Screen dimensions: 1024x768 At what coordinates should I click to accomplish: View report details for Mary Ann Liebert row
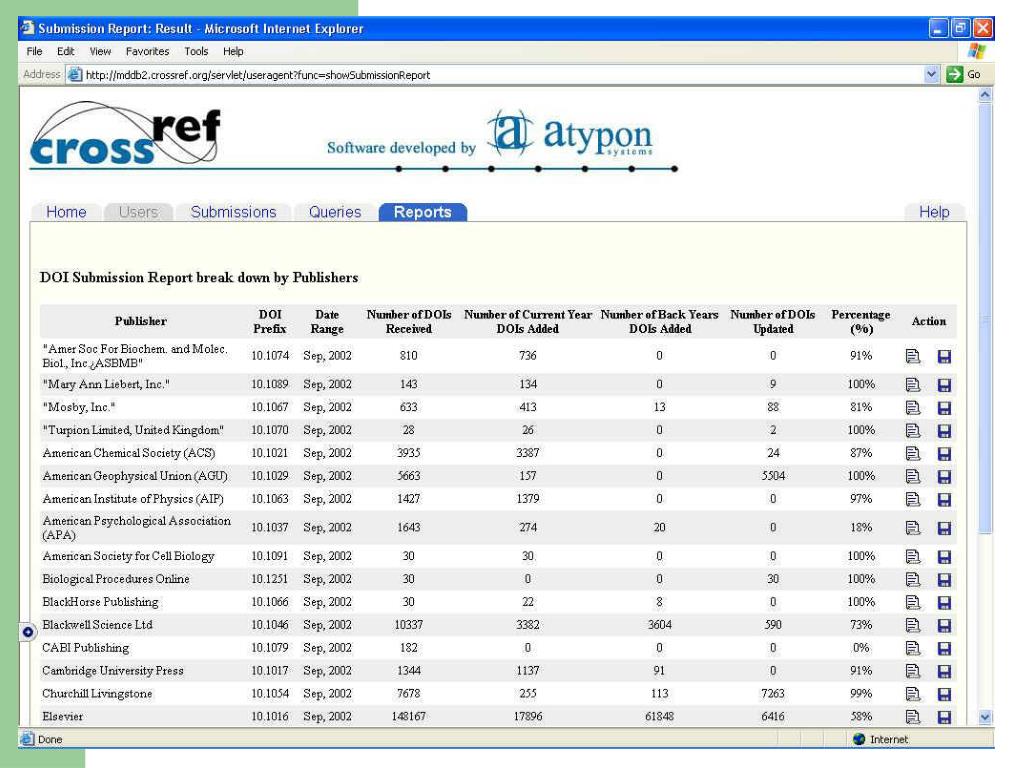[912, 385]
